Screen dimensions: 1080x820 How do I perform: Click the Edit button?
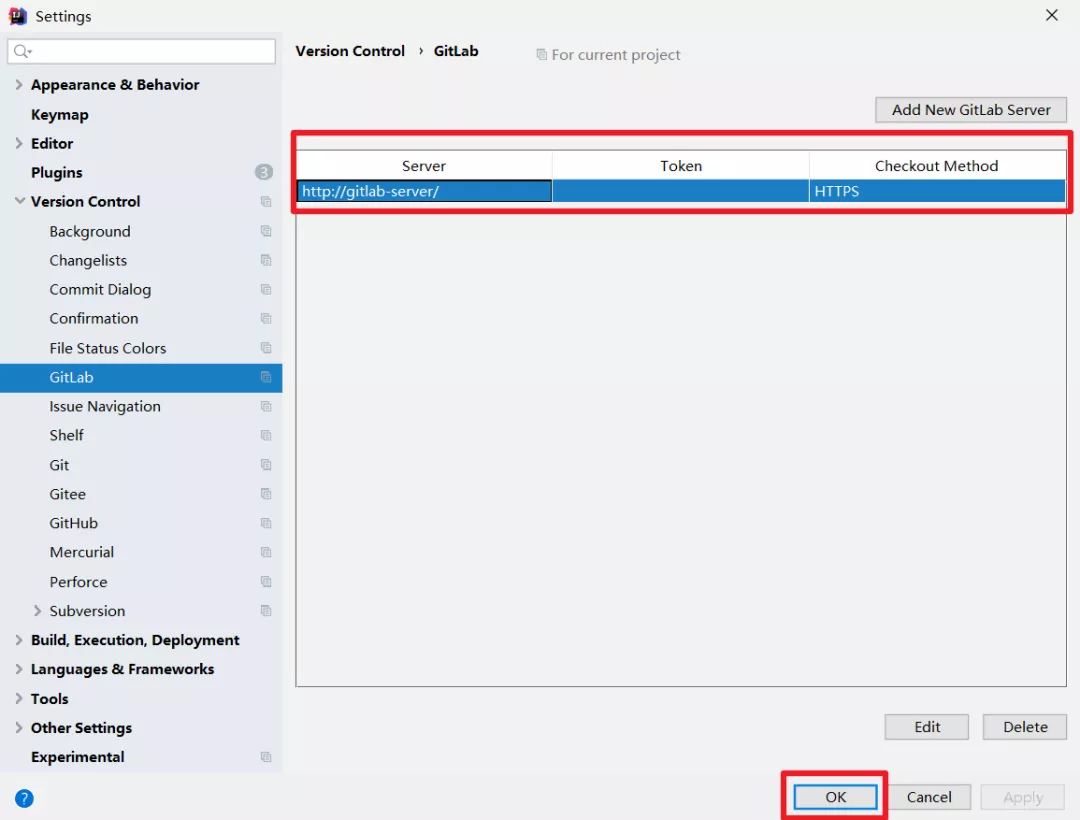pyautogui.click(x=927, y=727)
